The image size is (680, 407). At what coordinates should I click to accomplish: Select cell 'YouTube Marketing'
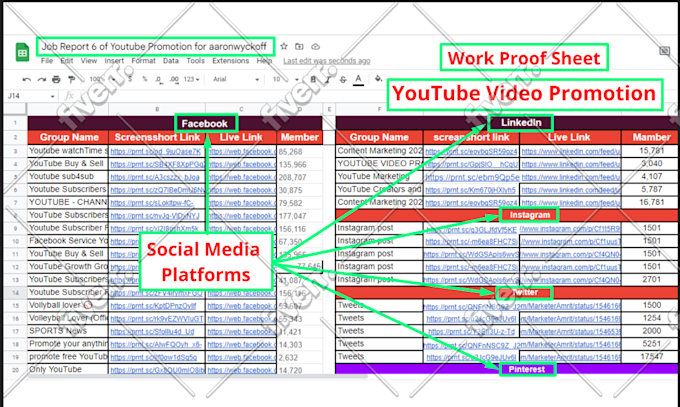pos(379,177)
